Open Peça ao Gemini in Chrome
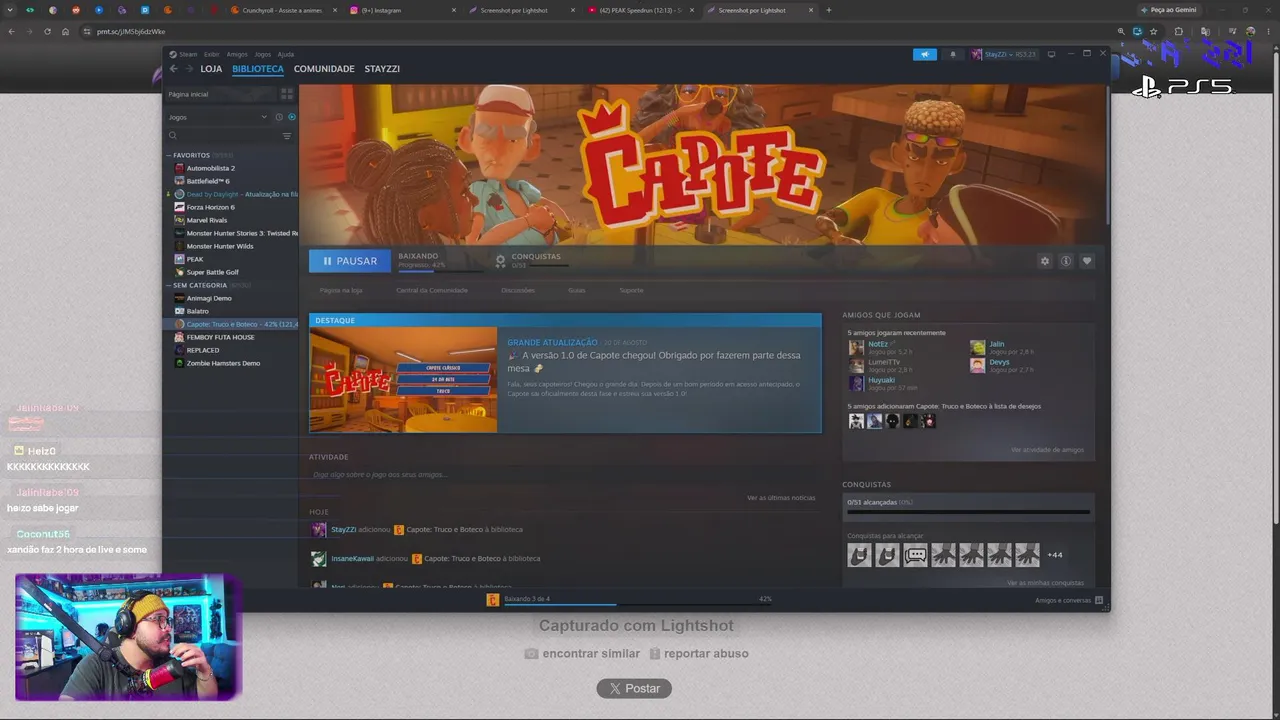The image size is (1280, 720). tap(1168, 10)
